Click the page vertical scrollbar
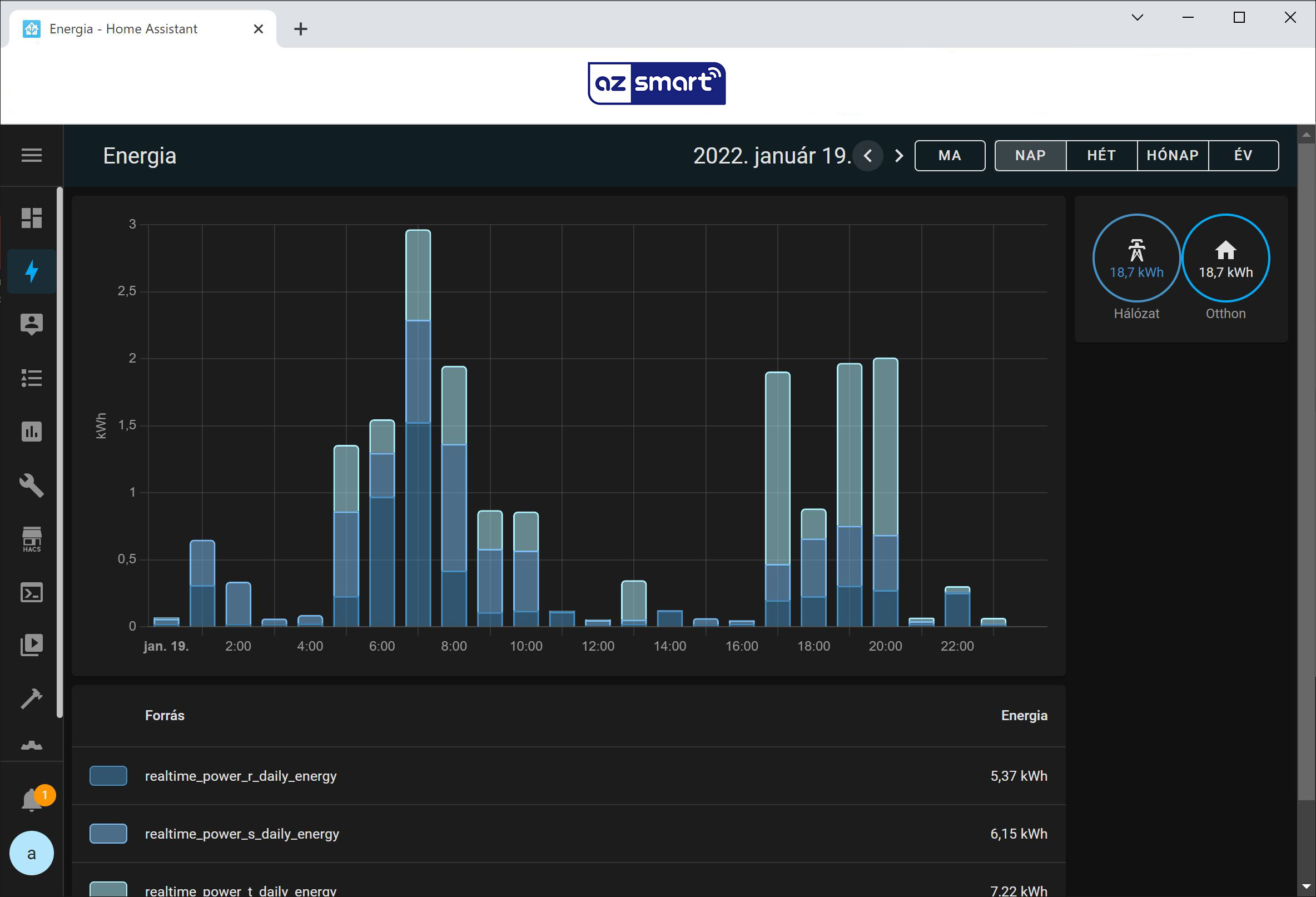1316x897 pixels. pos(1307,472)
